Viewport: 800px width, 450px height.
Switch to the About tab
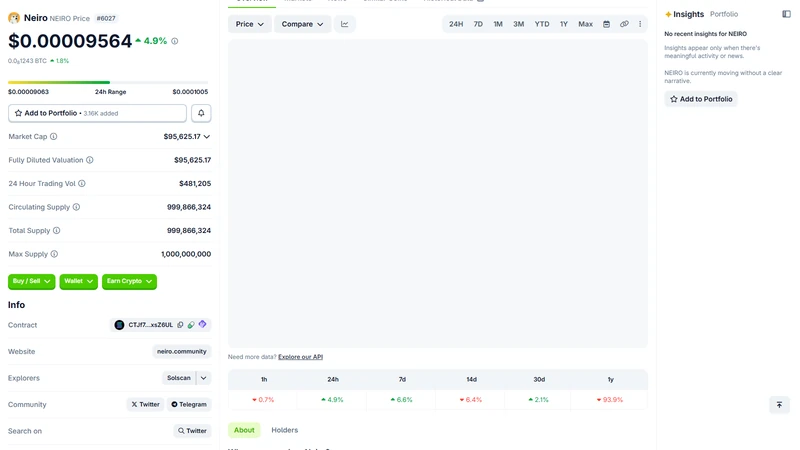coord(244,430)
